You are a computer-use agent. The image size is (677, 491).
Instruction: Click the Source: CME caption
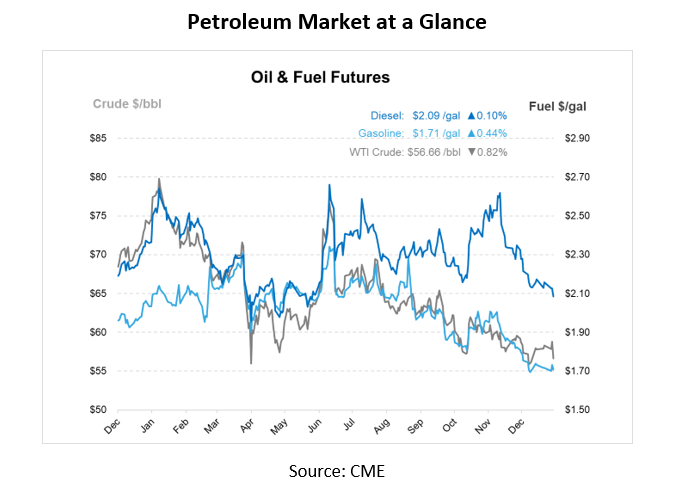click(336, 470)
